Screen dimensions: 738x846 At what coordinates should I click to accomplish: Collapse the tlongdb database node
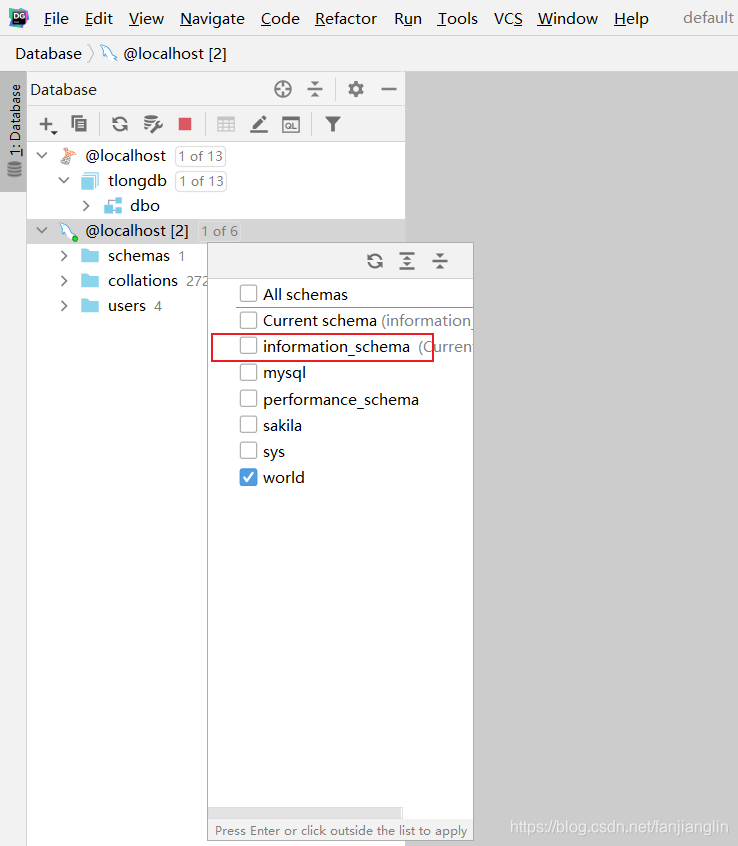click(x=64, y=180)
